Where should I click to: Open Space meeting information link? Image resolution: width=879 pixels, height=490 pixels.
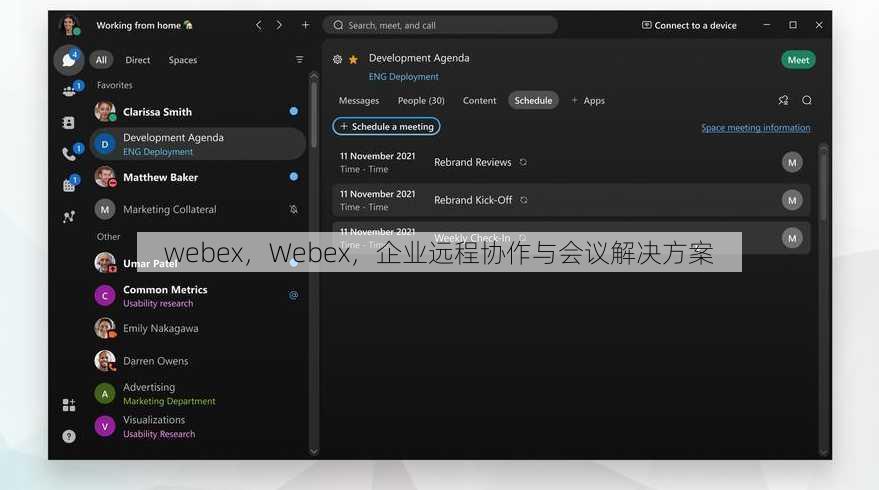pos(756,128)
